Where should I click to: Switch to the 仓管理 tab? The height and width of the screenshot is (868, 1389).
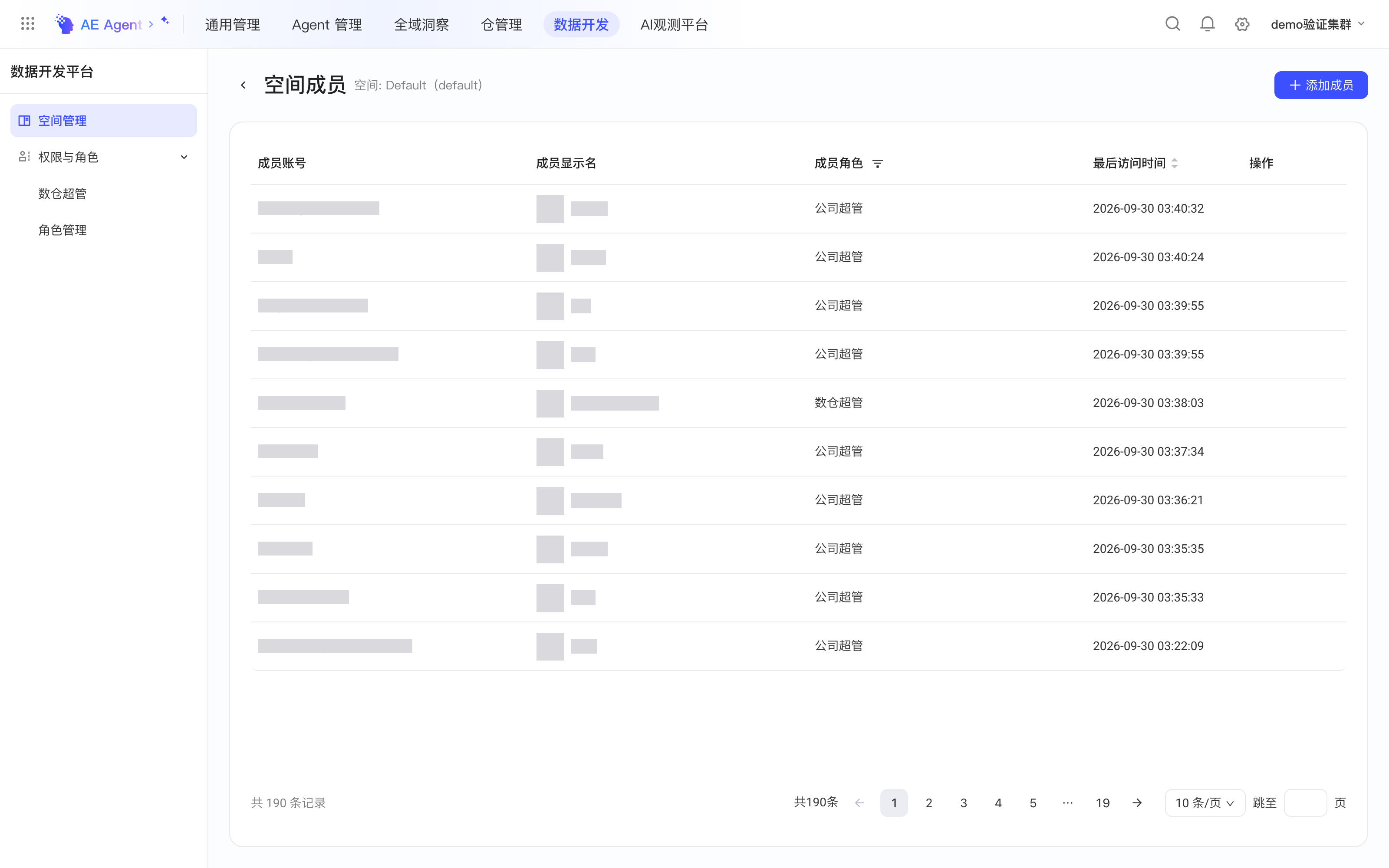point(501,25)
